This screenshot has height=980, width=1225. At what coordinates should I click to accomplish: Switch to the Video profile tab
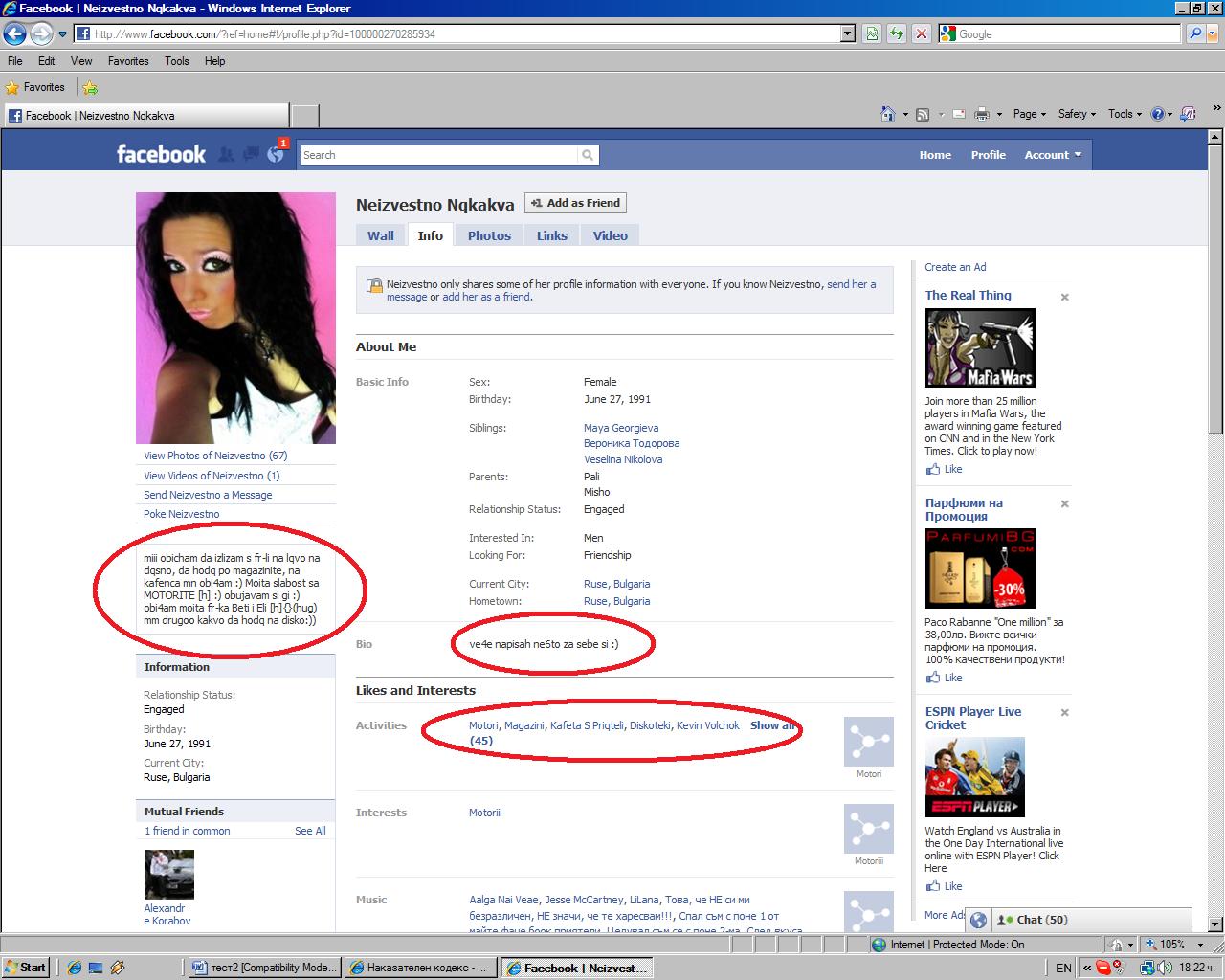(x=611, y=235)
